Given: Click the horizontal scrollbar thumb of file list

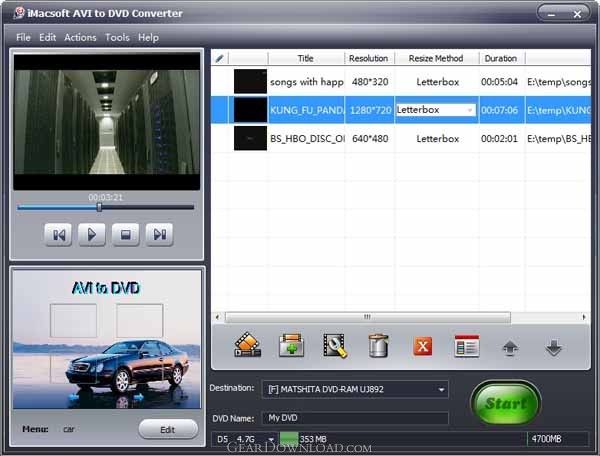Looking at the screenshot, I should (x=367, y=317).
